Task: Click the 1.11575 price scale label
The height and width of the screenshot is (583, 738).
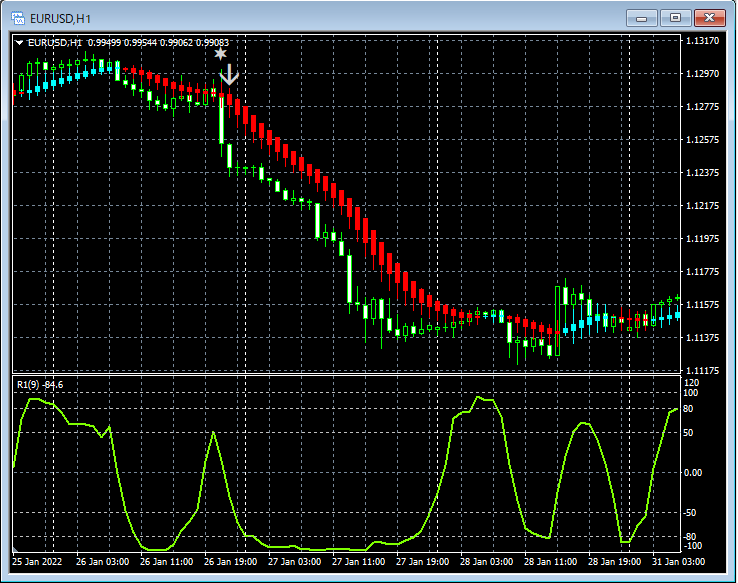Action: pos(703,304)
